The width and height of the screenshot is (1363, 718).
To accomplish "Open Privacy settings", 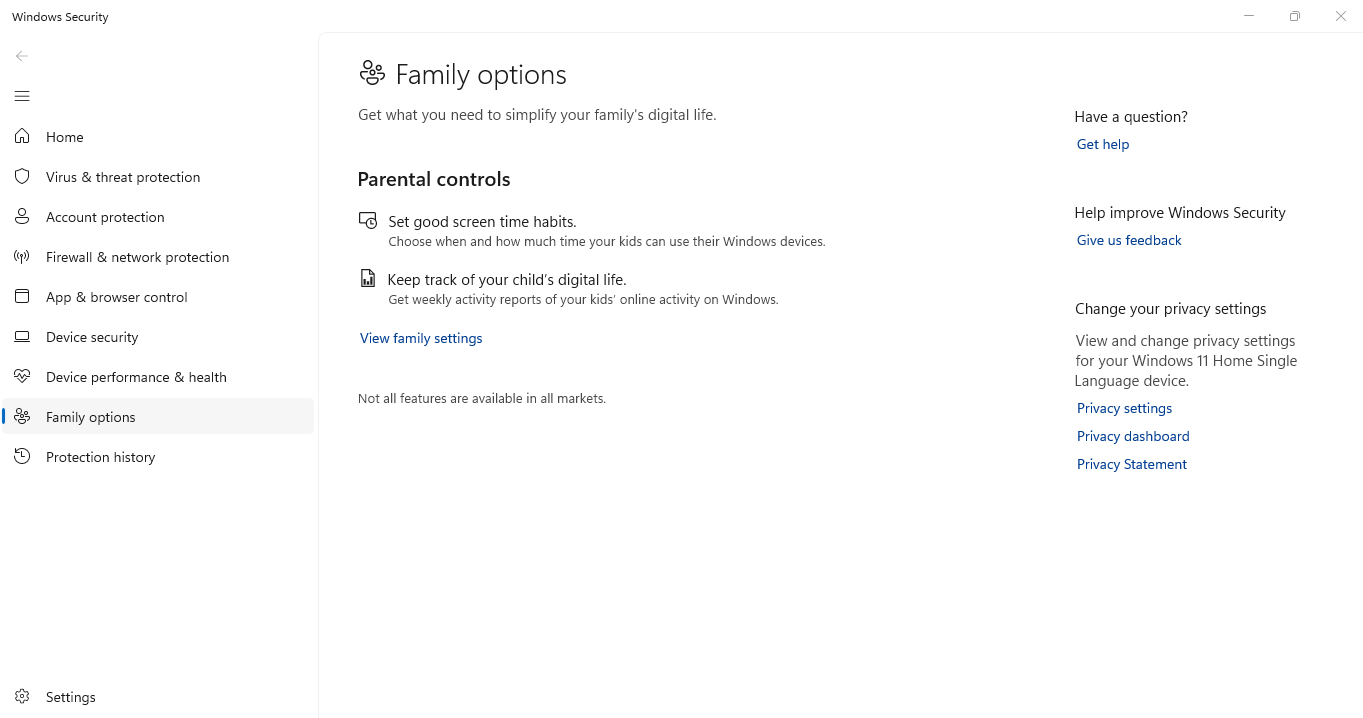I will (x=1124, y=408).
